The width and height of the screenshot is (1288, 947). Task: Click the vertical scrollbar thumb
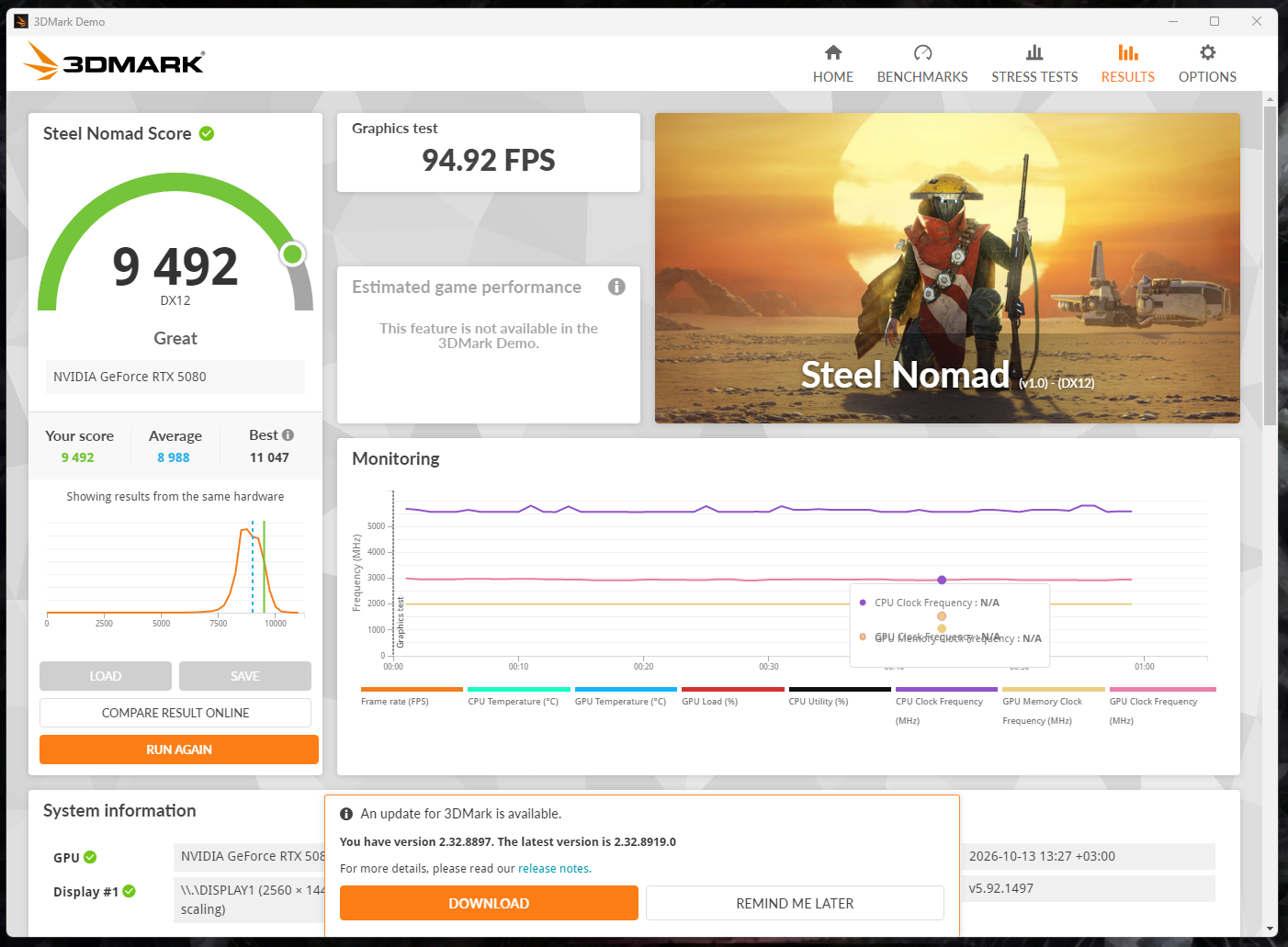click(1270, 265)
